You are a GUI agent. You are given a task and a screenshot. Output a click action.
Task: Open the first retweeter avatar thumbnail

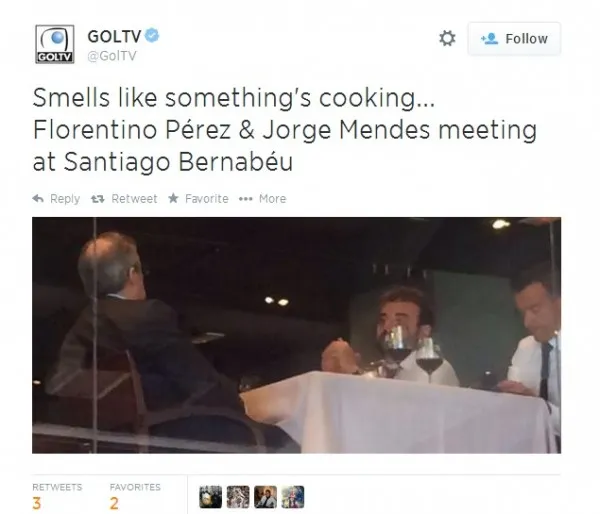pos(210,497)
